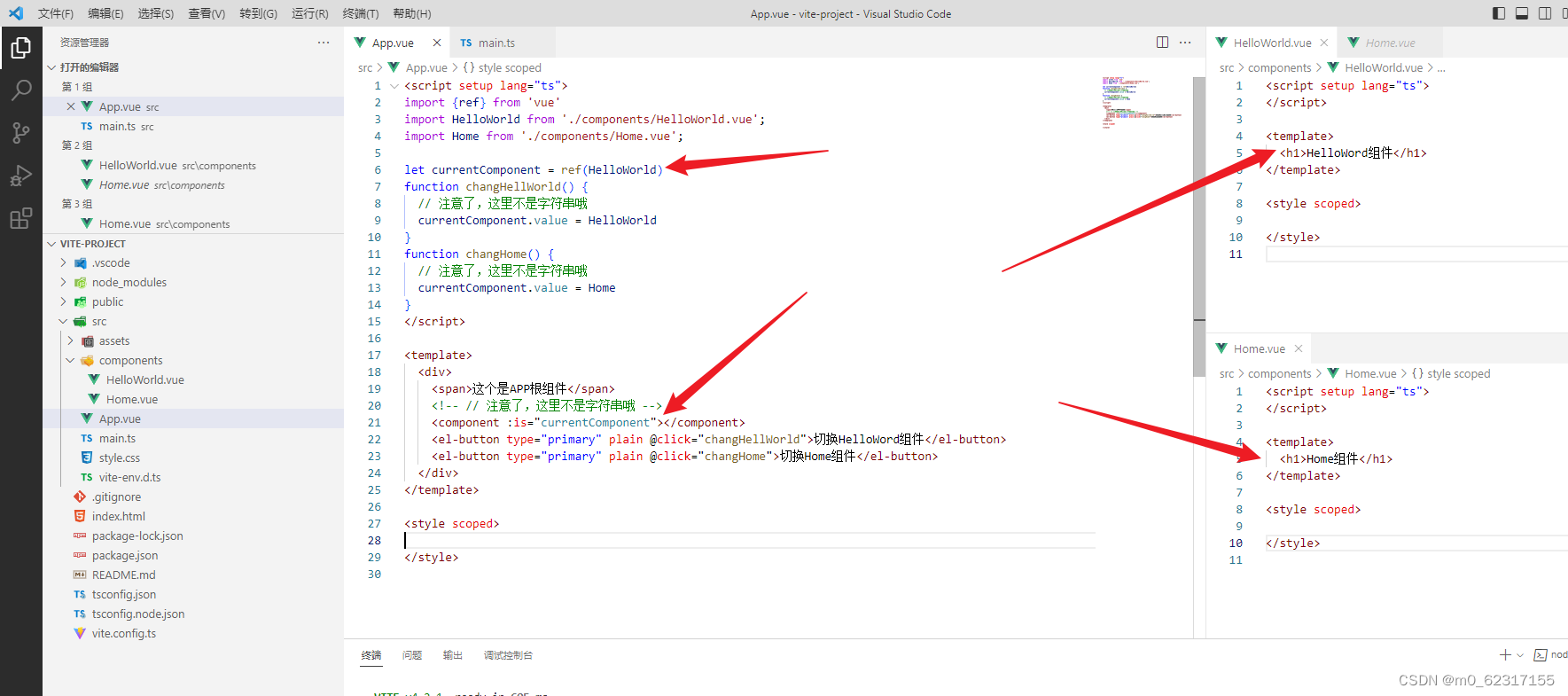Switch to the Problems (问题) panel tab
The height and width of the screenshot is (696, 1568).
tap(412, 655)
